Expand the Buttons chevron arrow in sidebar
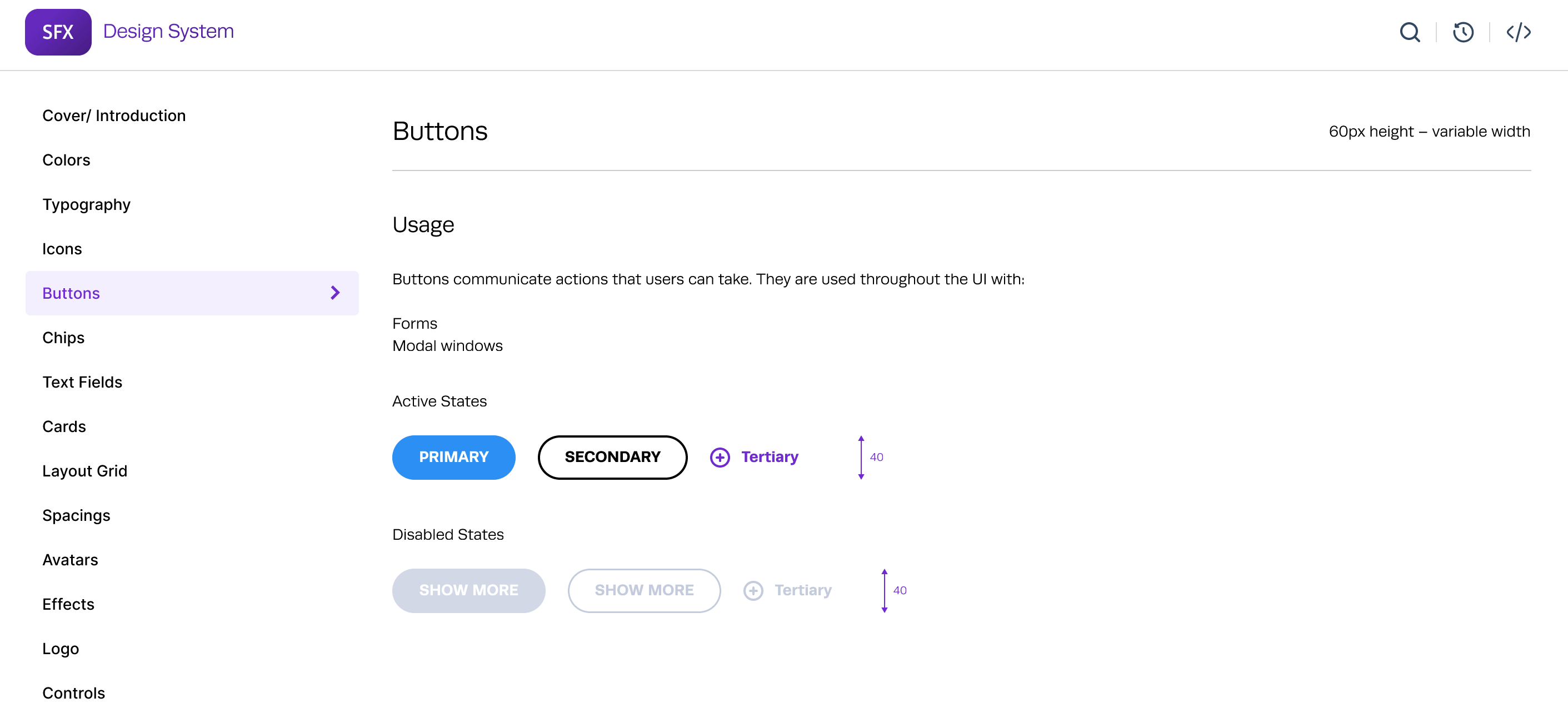Screen dimensions: 1568x723 [x=335, y=293]
